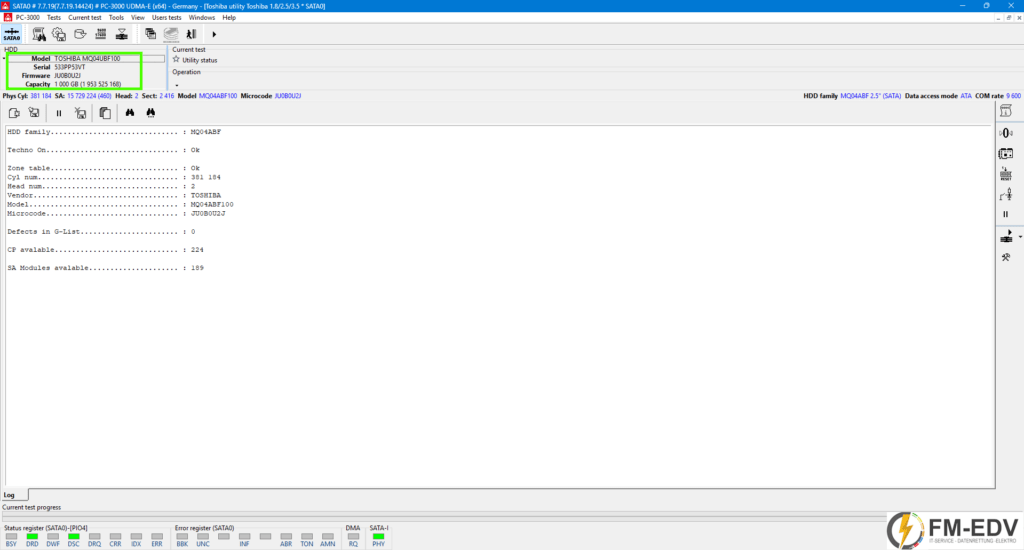Click the DSC status register indicator
The width and height of the screenshot is (1024, 550).
(74, 540)
